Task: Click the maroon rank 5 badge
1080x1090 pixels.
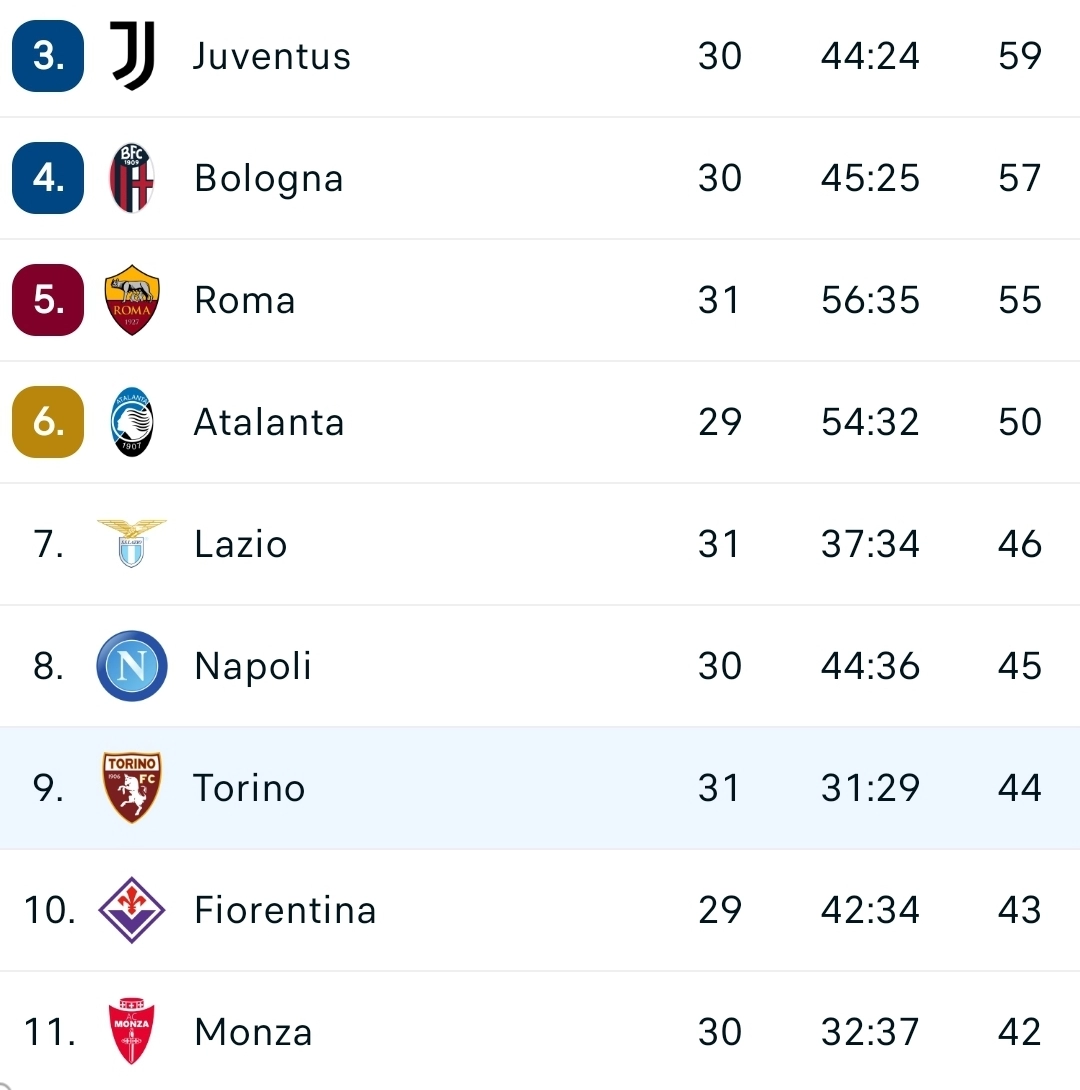Action: click(x=48, y=300)
